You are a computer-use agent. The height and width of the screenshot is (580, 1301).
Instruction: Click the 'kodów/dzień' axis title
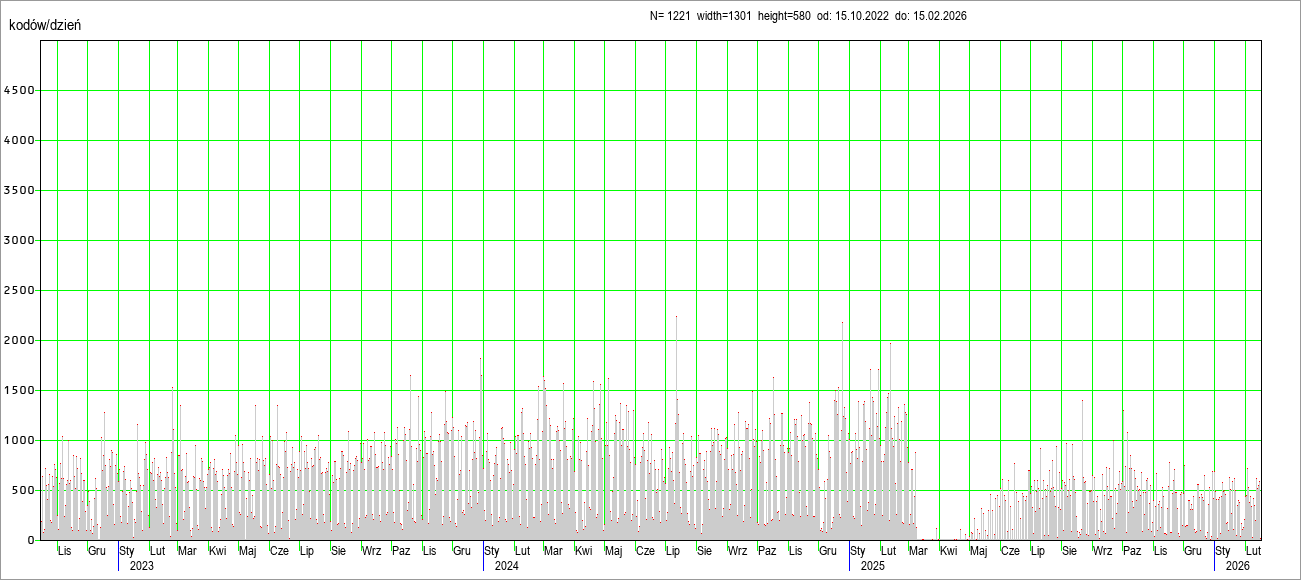(45, 24)
